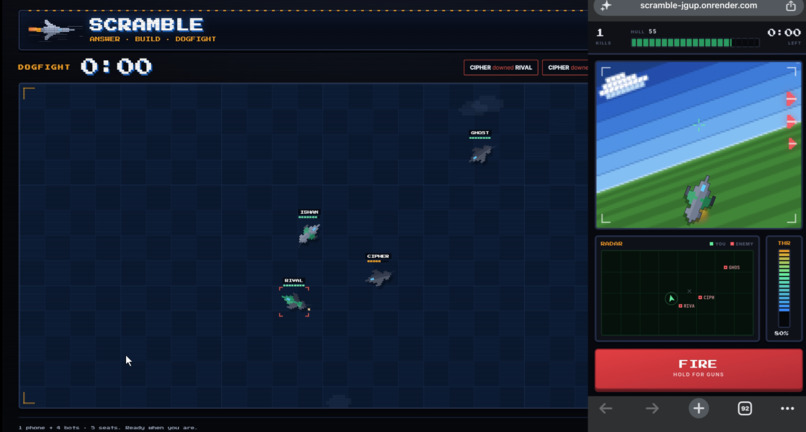
Task: Click the bottom red enemy direction arrow
Action: pos(792,143)
